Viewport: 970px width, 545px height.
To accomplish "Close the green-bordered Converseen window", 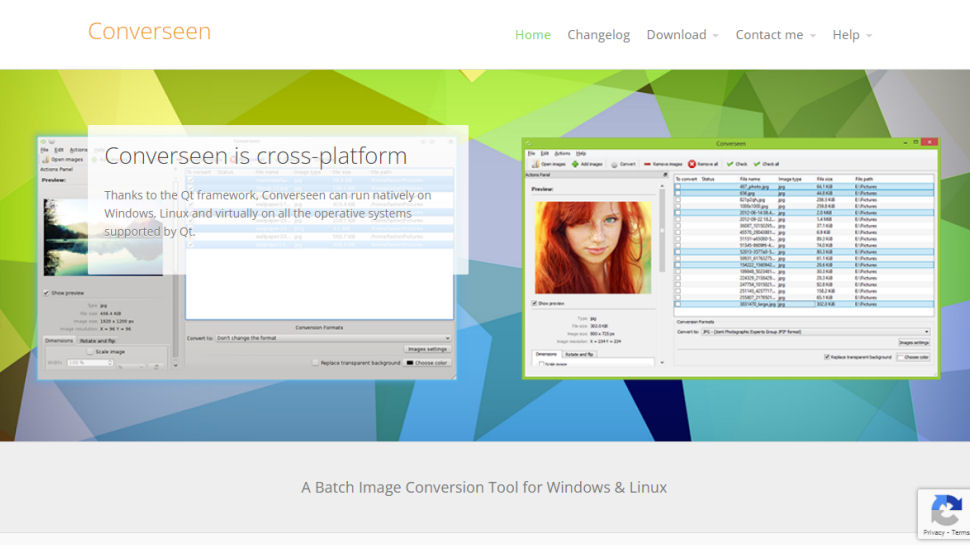I will coord(929,142).
